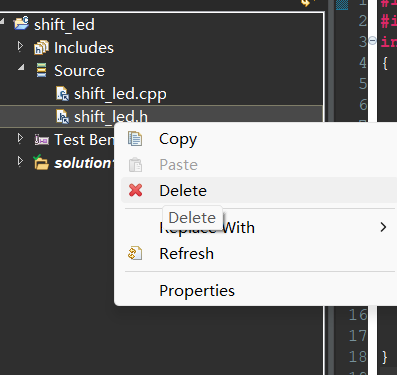Click the shift_led.h file icon
Screen dimensions: 397x375
pos(62,117)
